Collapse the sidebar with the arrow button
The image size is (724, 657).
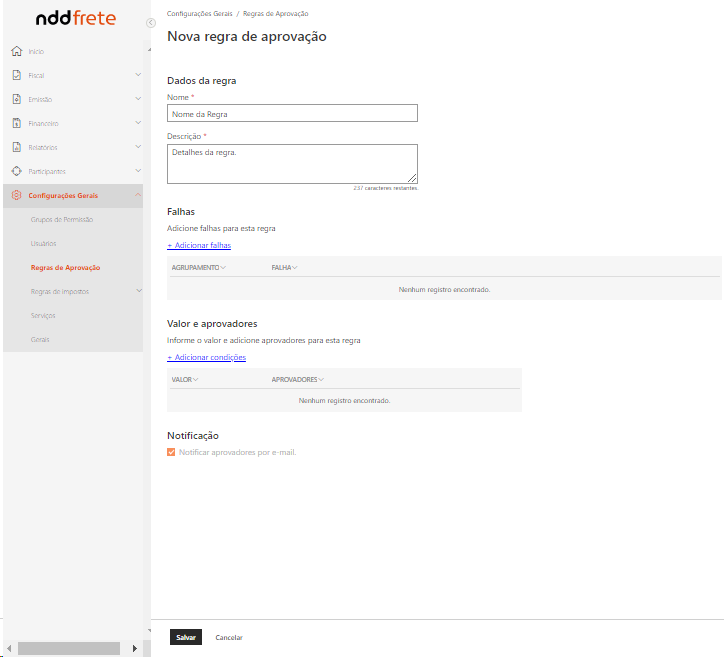[x=151, y=23]
